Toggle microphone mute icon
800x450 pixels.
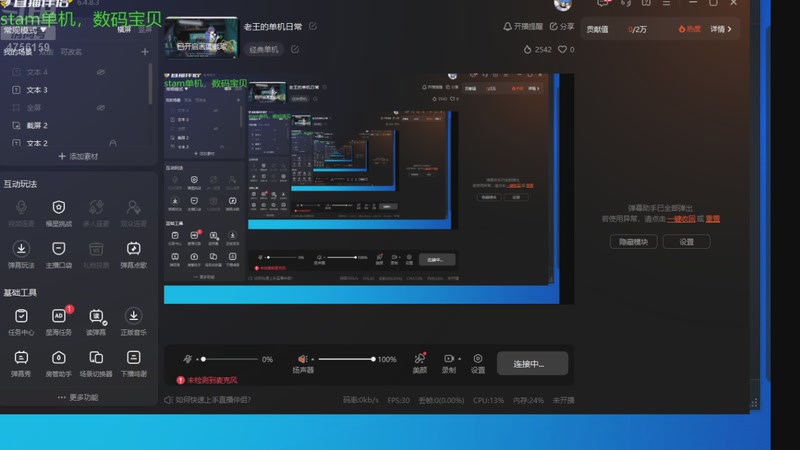click(187, 359)
